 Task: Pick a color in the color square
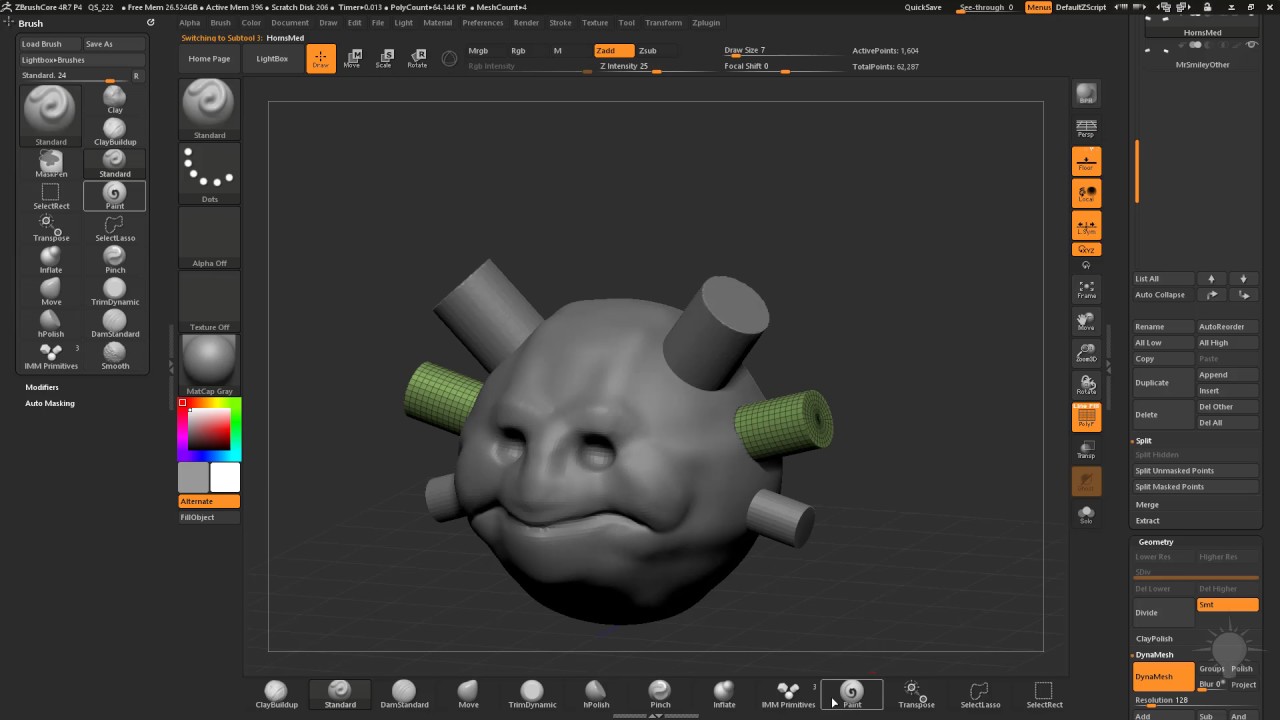pos(209,429)
